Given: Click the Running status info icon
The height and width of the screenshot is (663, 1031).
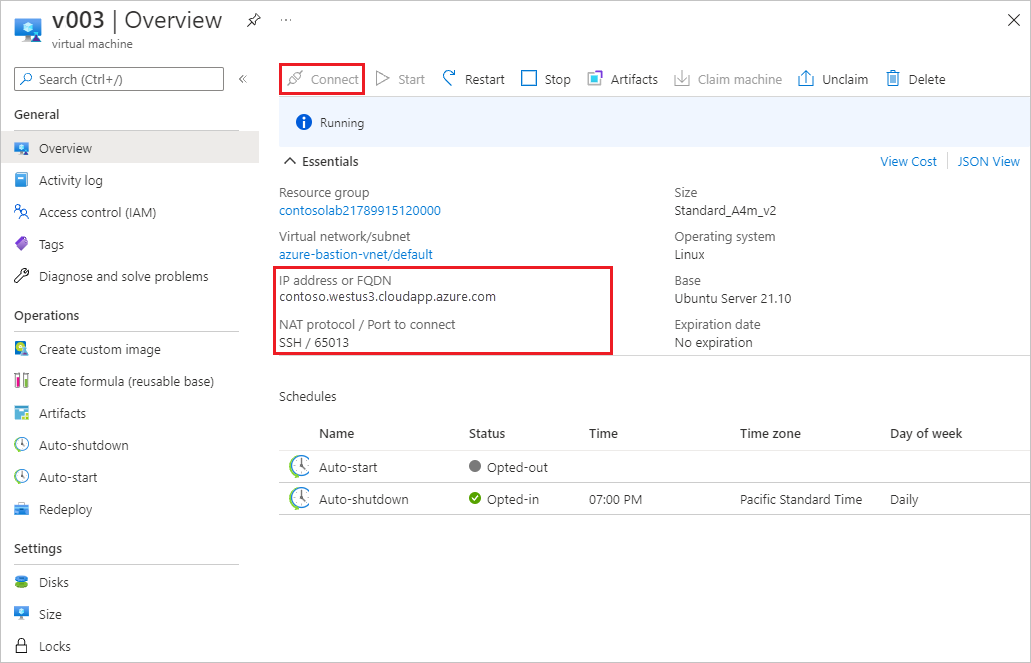Looking at the screenshot, I should [x=304, y=122].
